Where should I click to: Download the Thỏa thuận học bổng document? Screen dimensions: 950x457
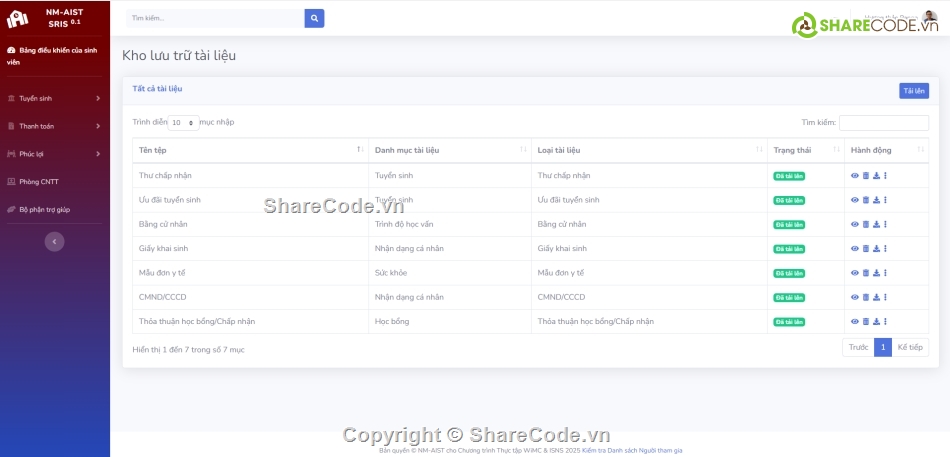[x=876, y=322]
